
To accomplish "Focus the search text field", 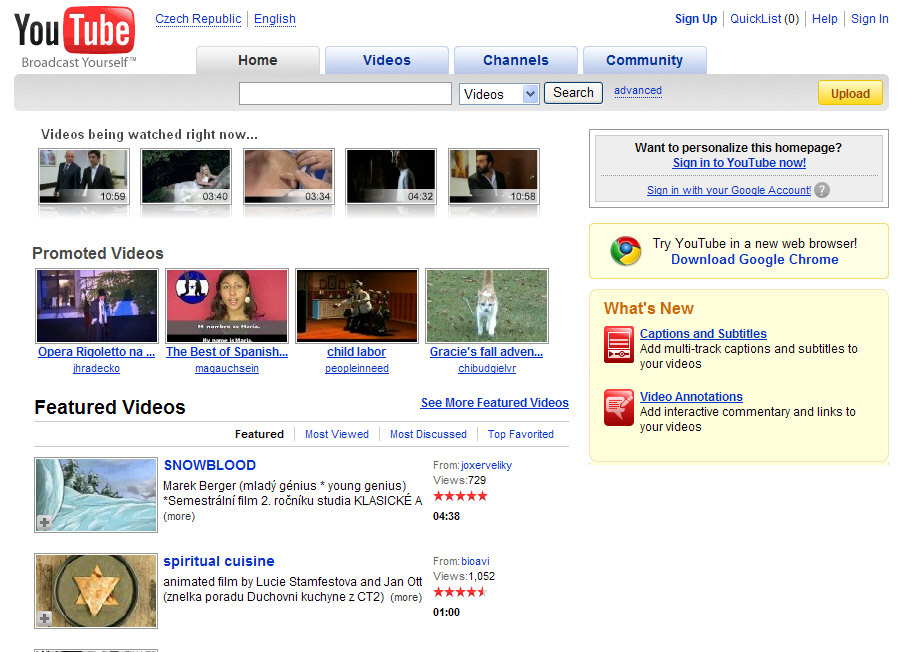I will [345, 94].
